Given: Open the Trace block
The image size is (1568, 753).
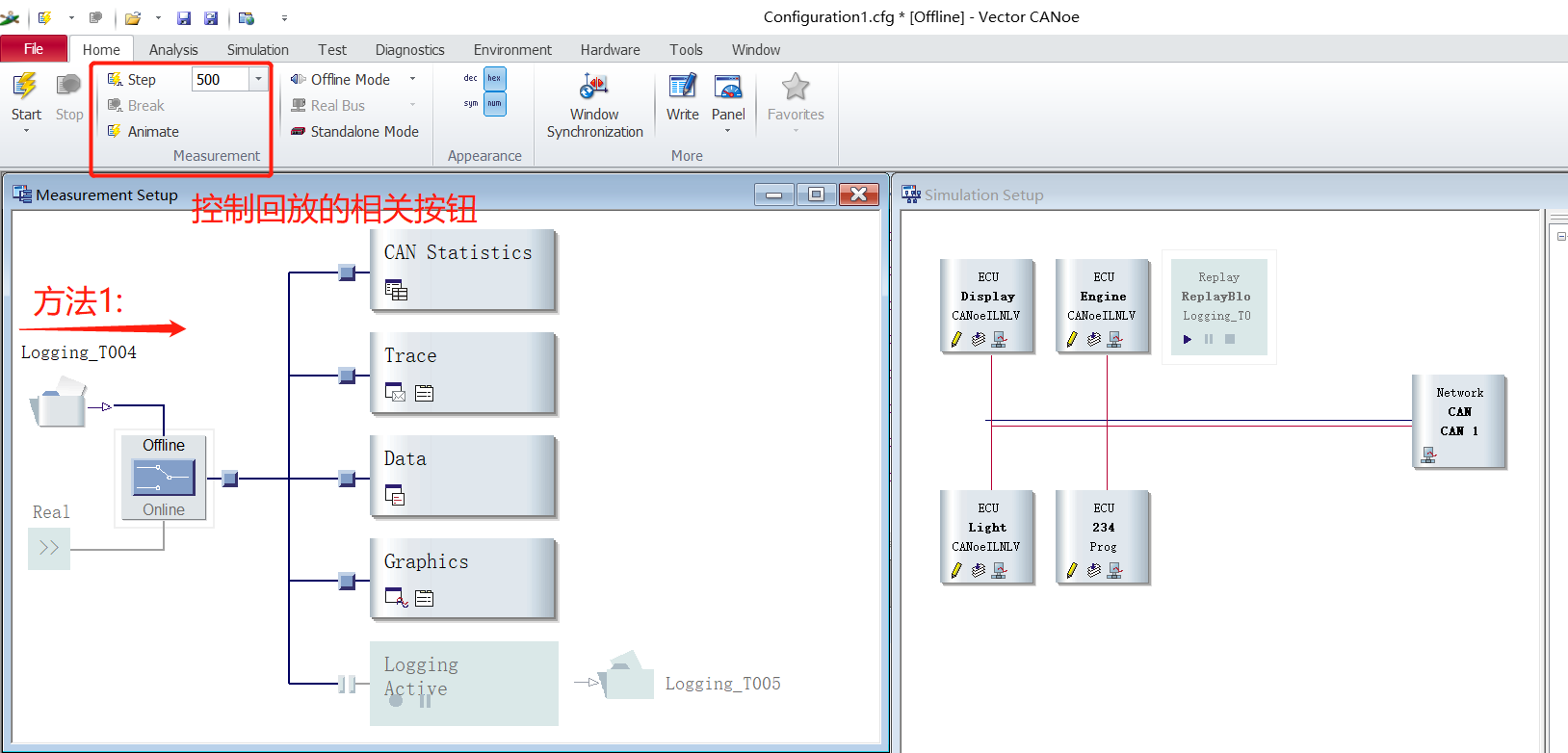Looking at the screenshot, I should point(463,374).
